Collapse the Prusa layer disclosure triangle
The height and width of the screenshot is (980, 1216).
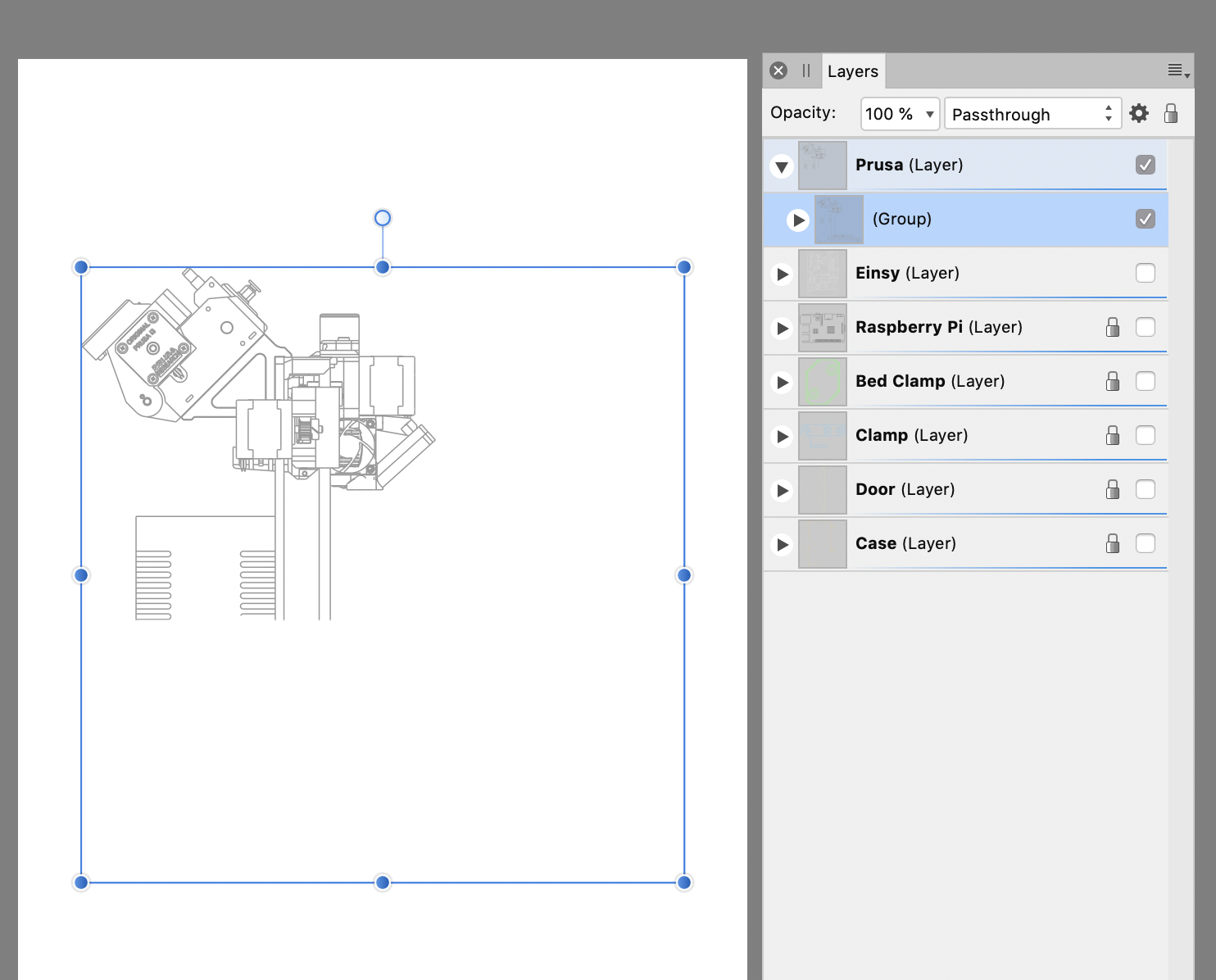tap(782, 166)
